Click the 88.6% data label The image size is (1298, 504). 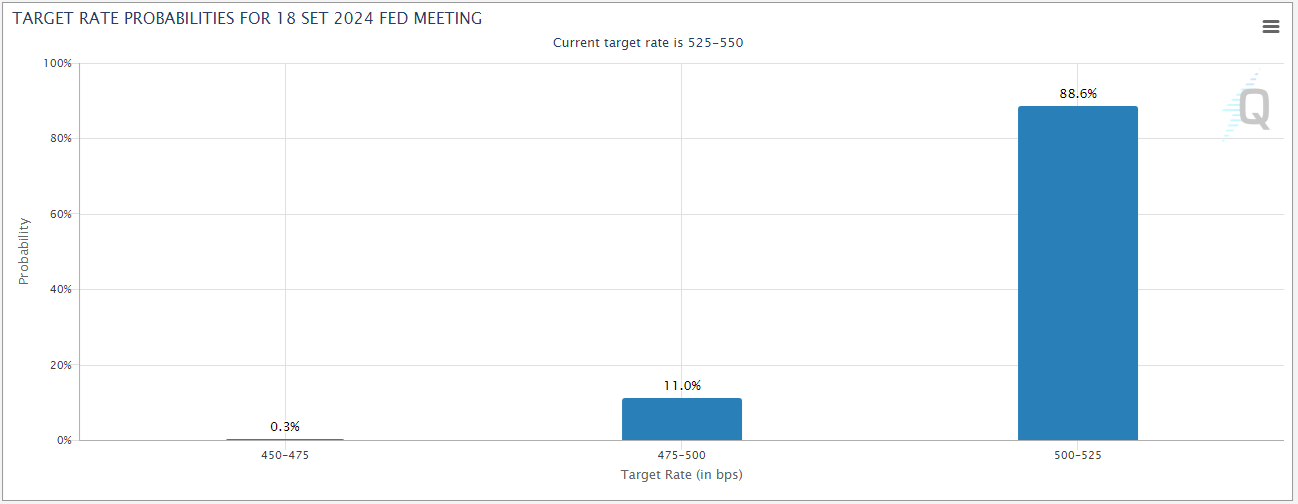[1078, 94]
